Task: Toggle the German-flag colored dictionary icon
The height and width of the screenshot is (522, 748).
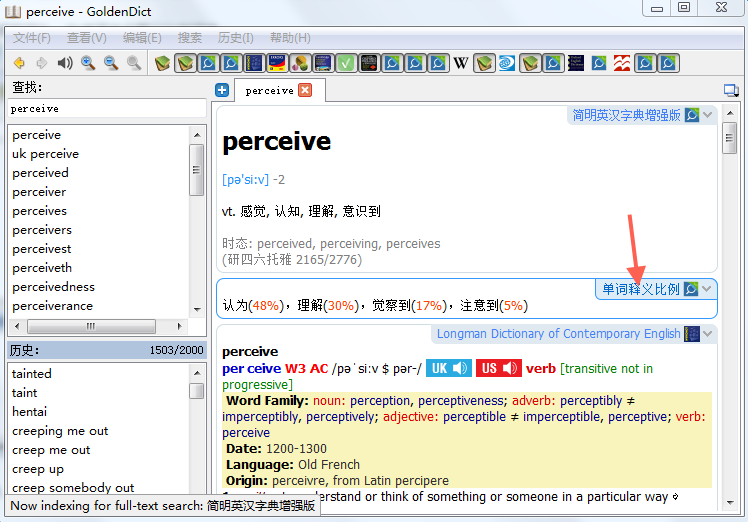Action: pyautogui.click(x=277, y=63)
